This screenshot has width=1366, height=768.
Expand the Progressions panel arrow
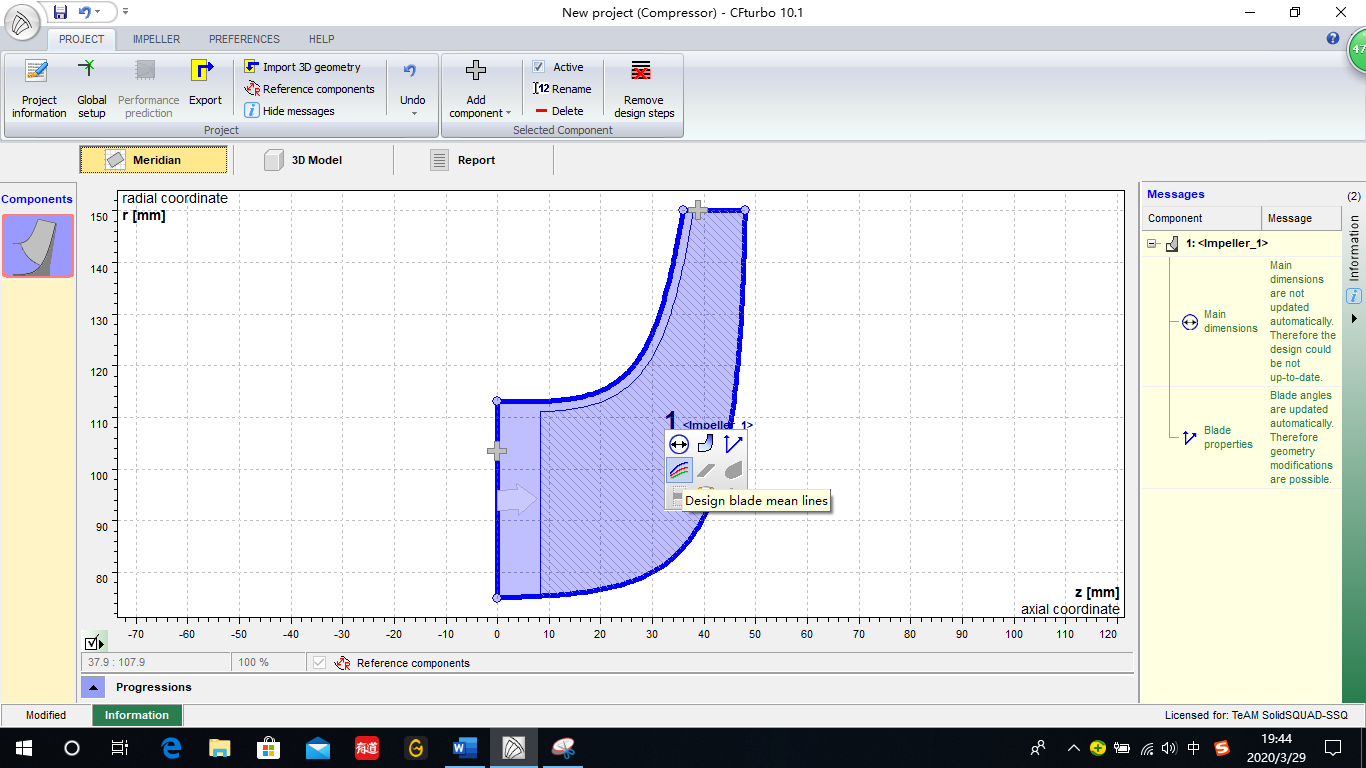pyautogui.click(x=92, y=687)
